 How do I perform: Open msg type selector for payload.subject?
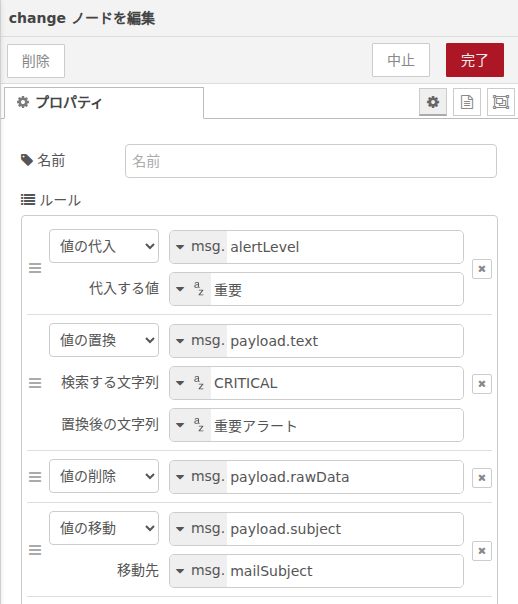(198, 529)
